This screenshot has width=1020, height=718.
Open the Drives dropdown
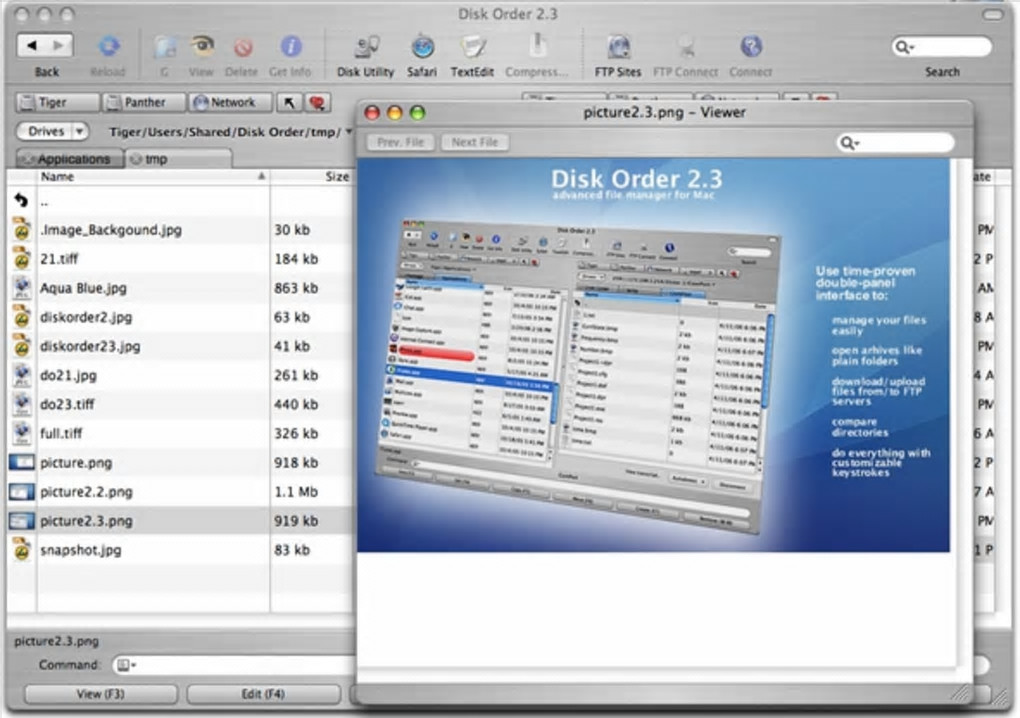52,131
